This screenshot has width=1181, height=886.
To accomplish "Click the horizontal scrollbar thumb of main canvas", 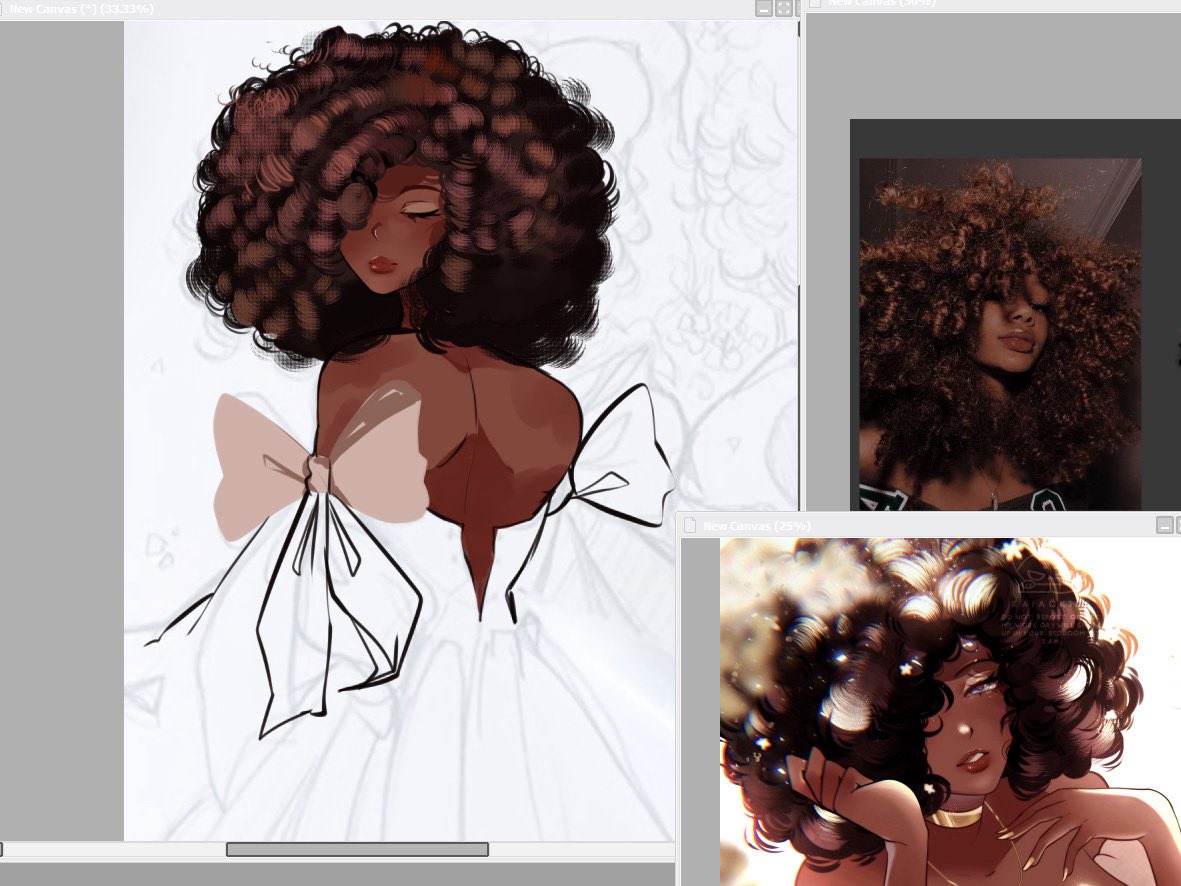I will 357,849.
